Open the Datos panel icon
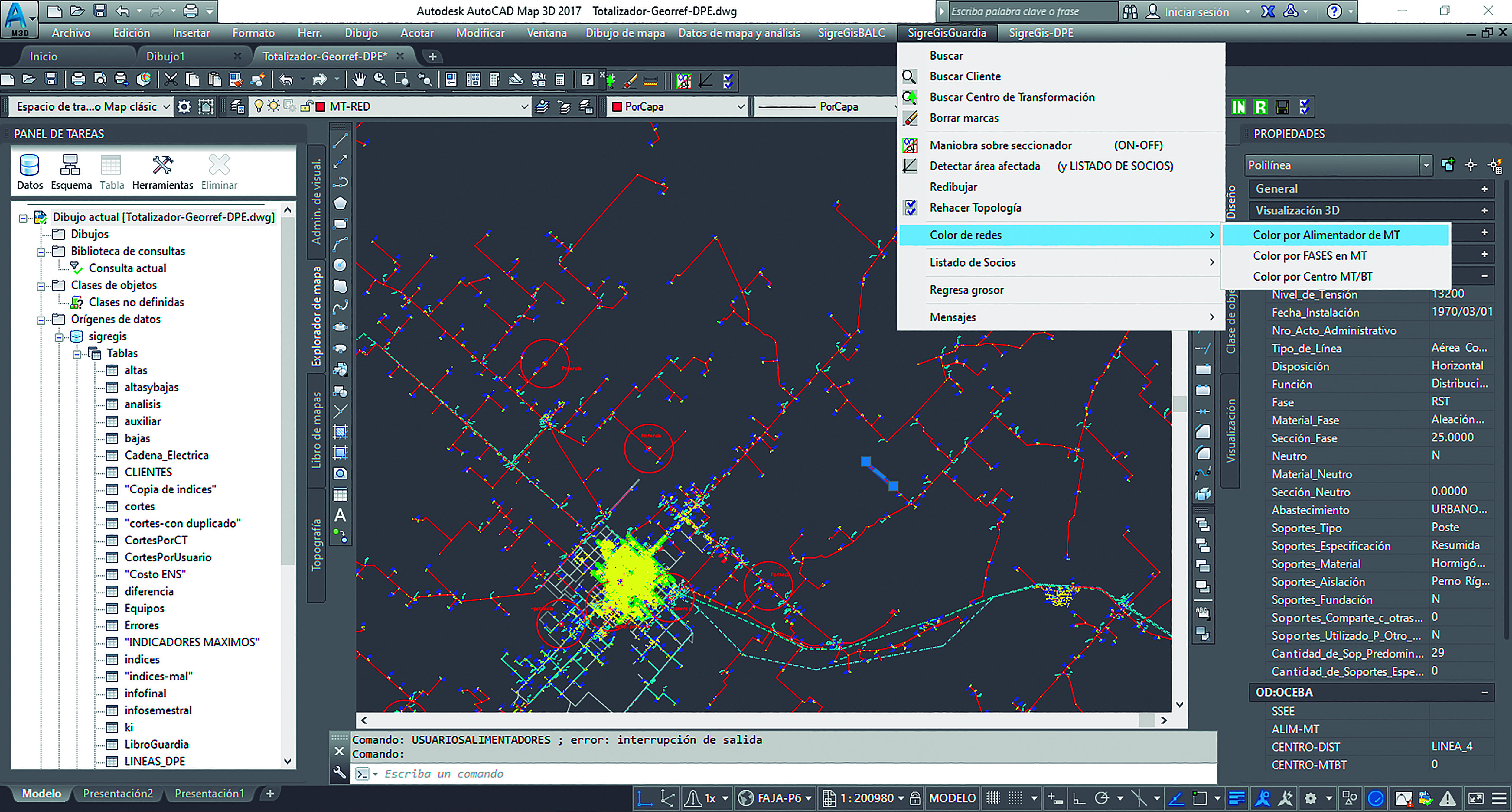The width and height of the screenshot is (1512, 812). (x=29, y=171)
